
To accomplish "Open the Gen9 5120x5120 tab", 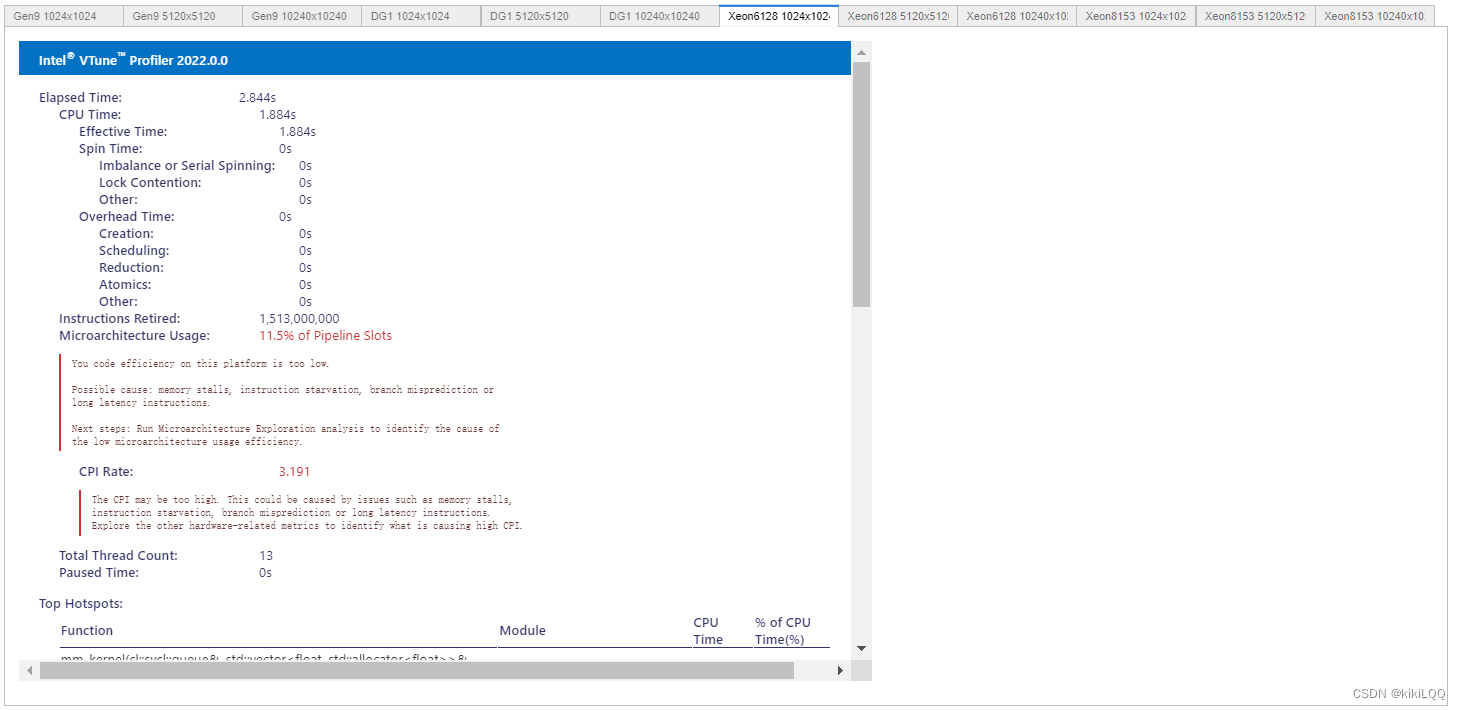I will click(183, 16).
